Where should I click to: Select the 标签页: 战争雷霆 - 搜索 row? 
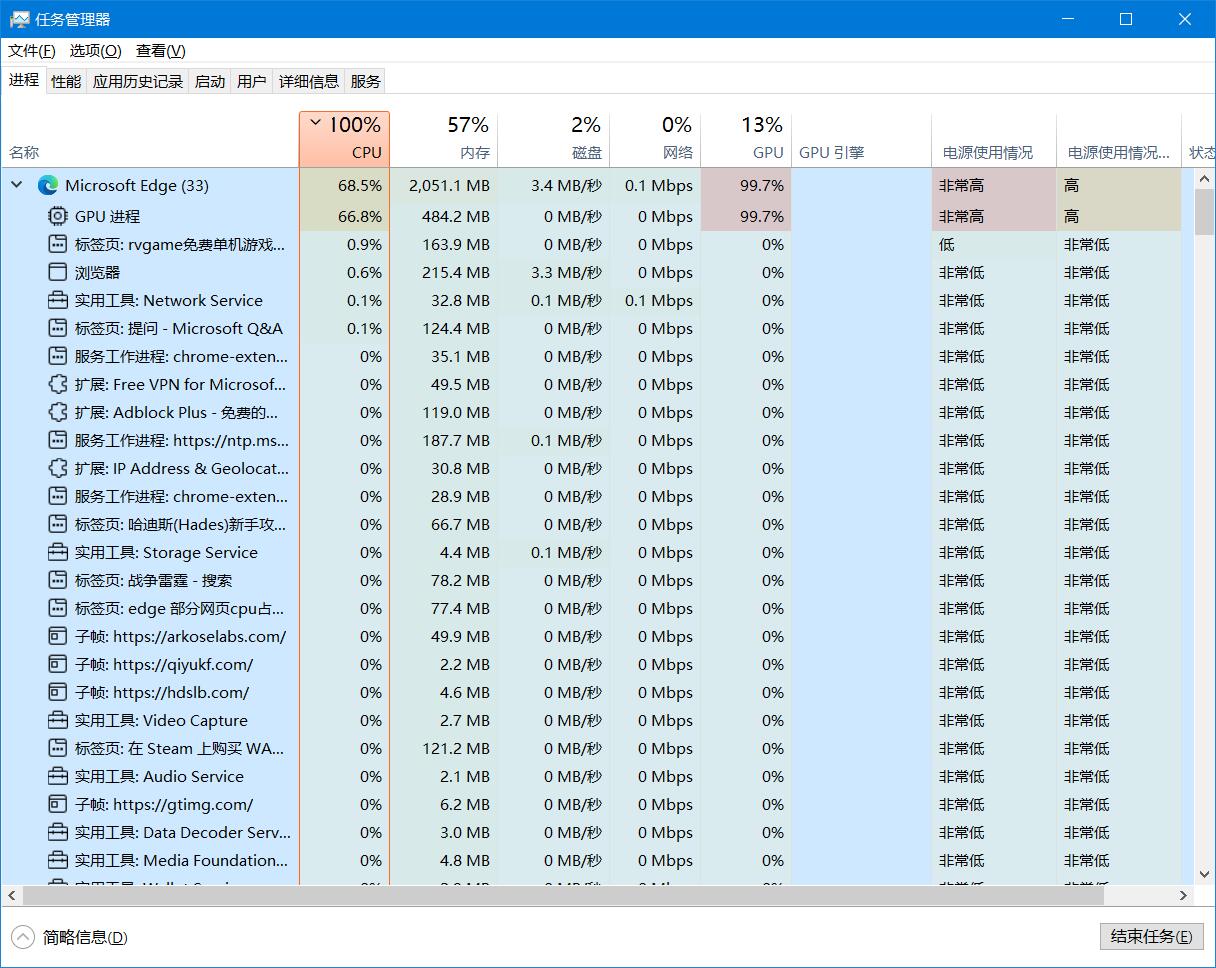click(596, 580)
